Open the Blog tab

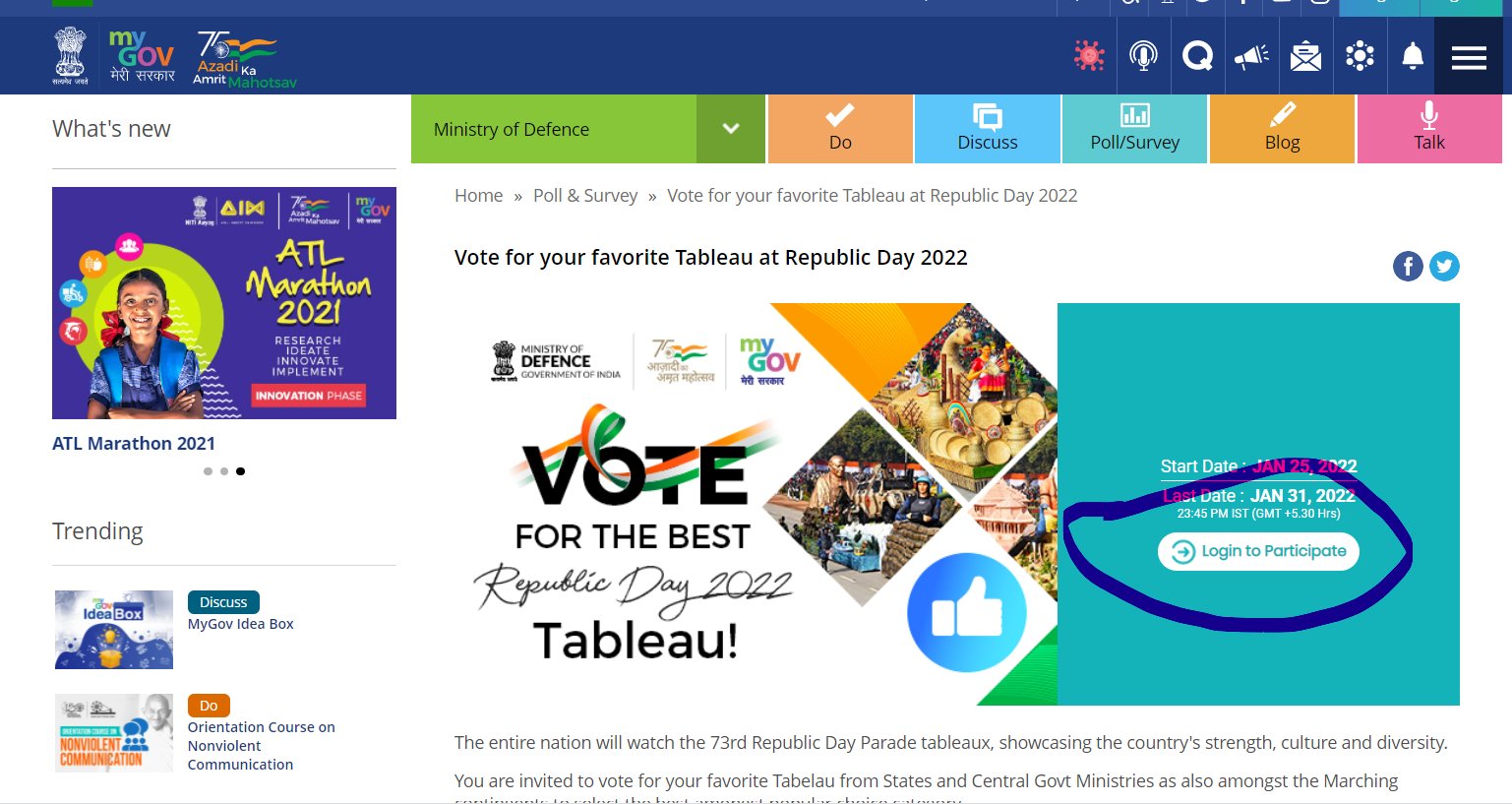pos(1282,129)
